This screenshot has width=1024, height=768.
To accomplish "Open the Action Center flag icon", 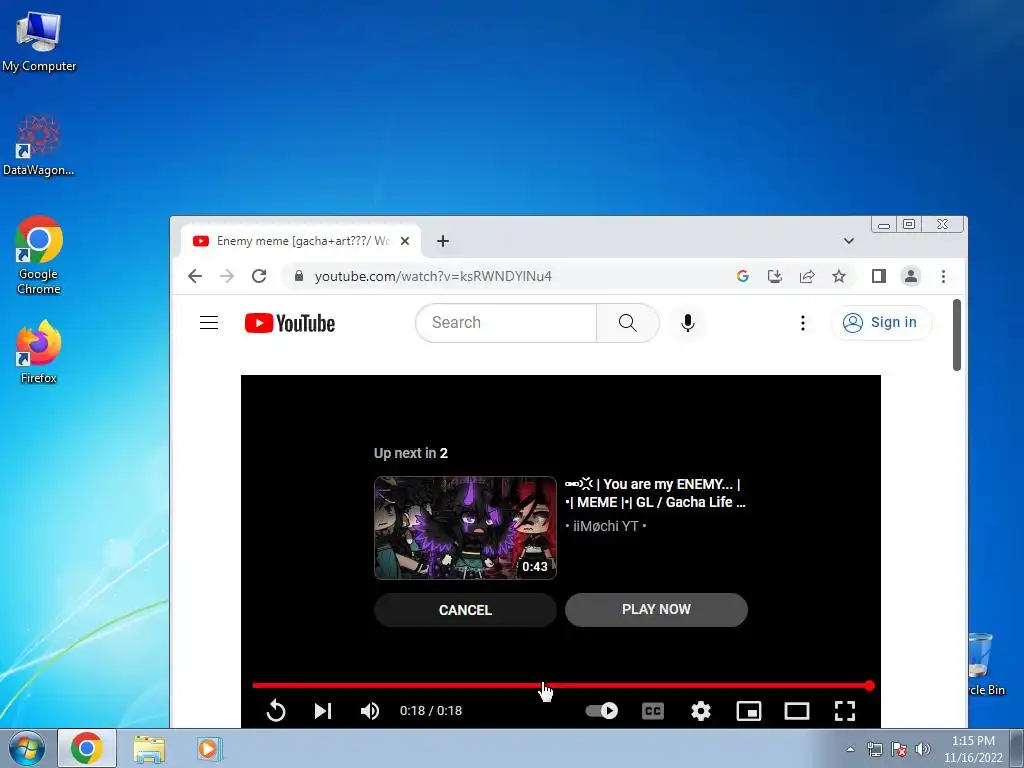I will (899, 749).
